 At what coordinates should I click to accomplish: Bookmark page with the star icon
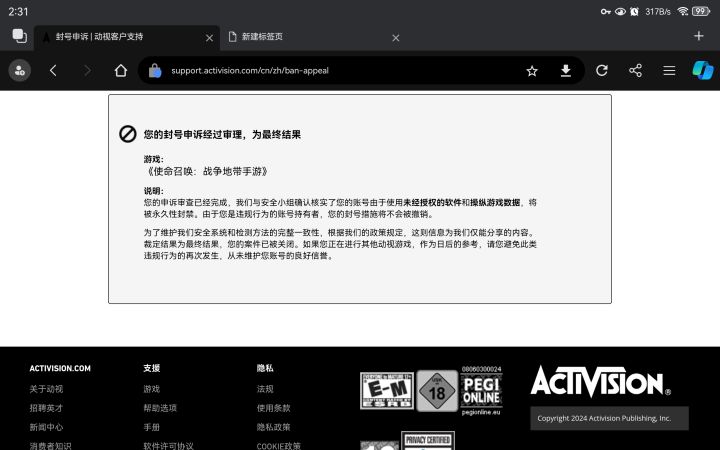532,71
